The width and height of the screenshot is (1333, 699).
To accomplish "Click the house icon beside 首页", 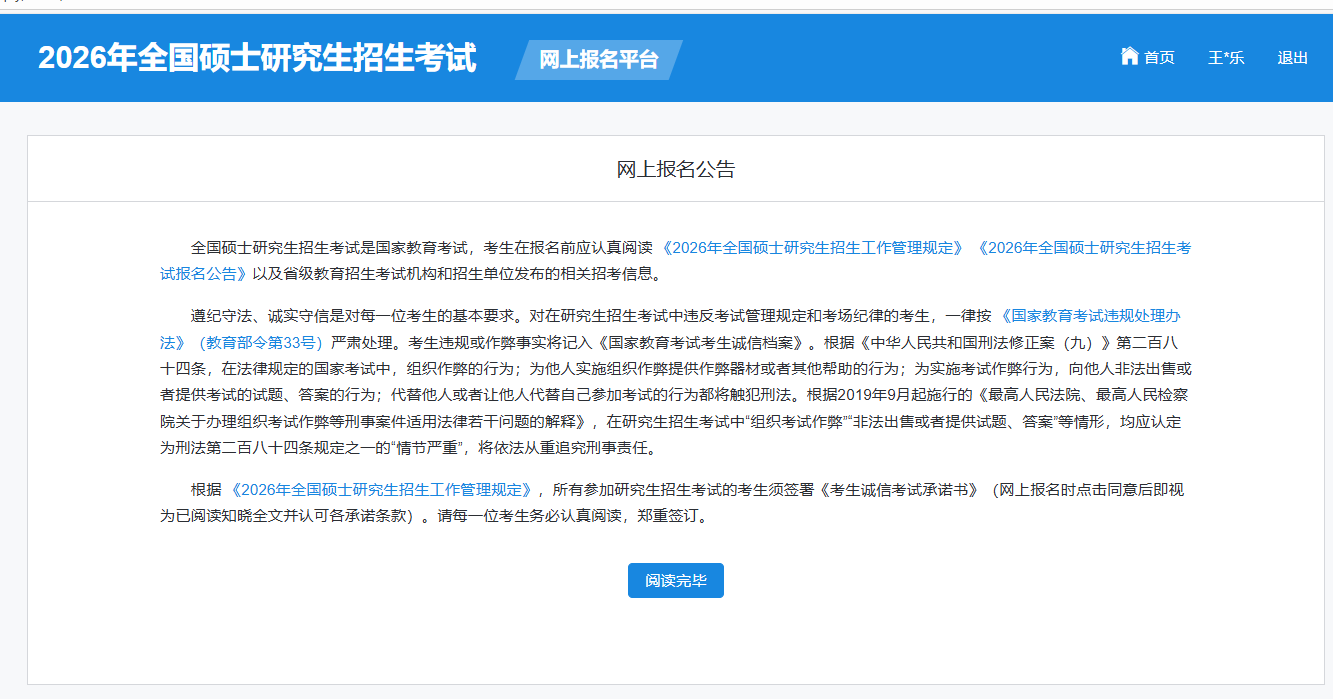I will tap(1130, 56).
